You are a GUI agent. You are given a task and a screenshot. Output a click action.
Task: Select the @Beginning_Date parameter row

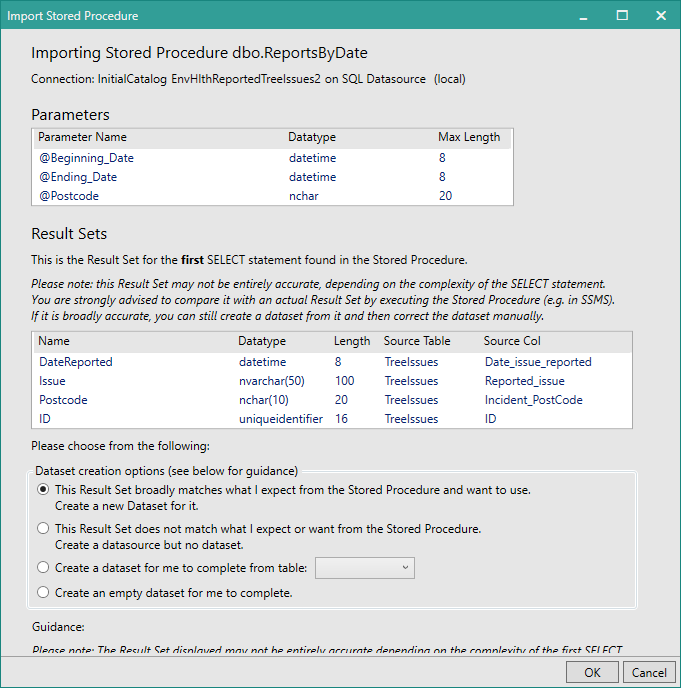(272, 158)
